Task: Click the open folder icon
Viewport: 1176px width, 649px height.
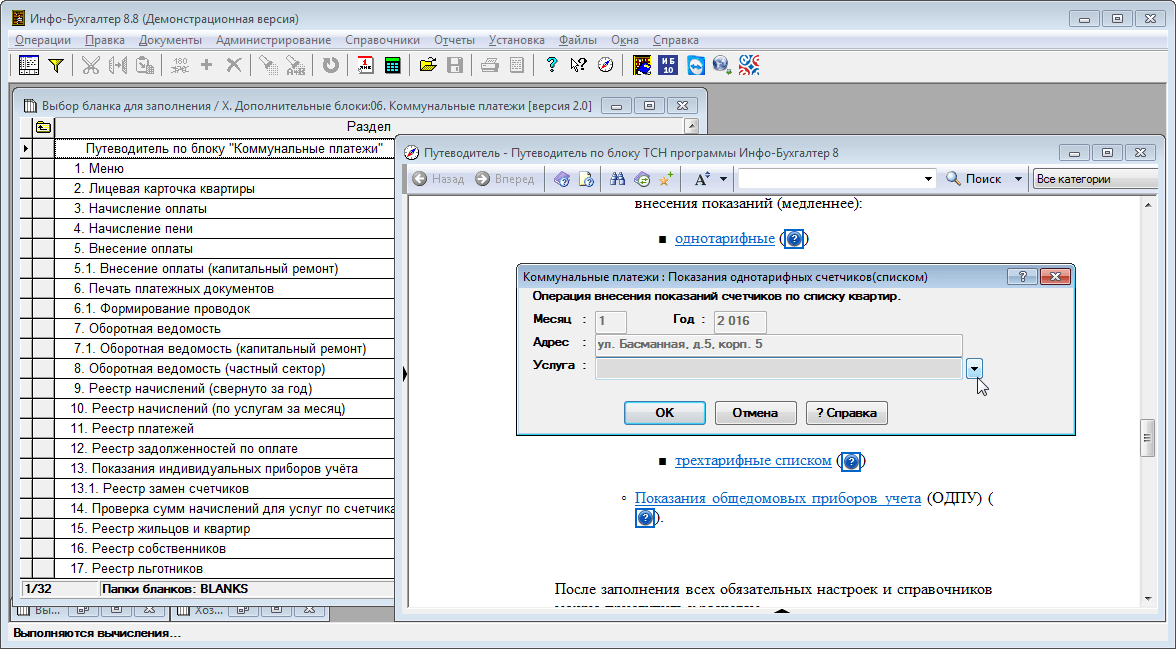Action: coord(428,65)
